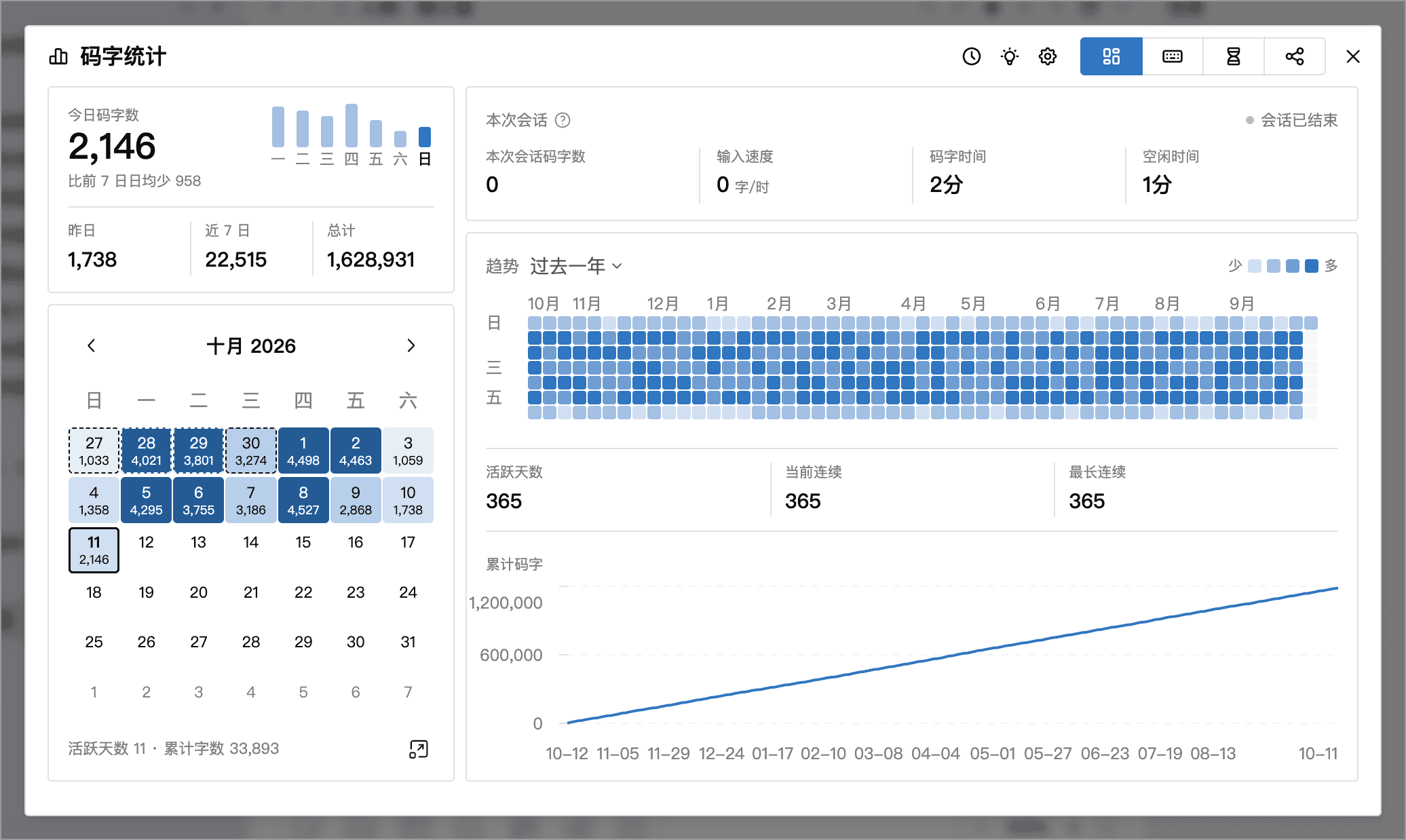Click the 近 7 日 value 22,515
This screenshot has height=840, width=1406.
point(235,260)
